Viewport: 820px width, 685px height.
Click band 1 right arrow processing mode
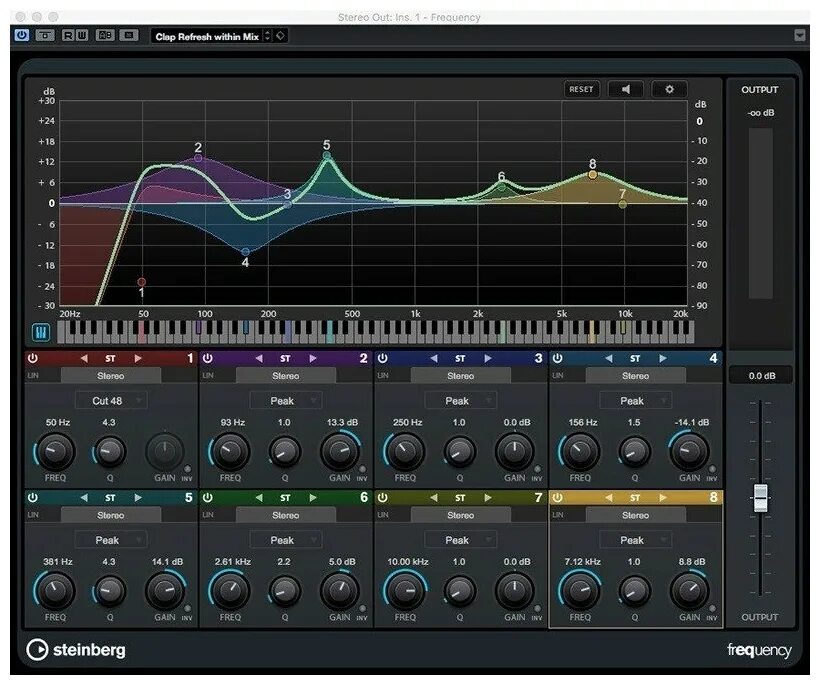138,359
